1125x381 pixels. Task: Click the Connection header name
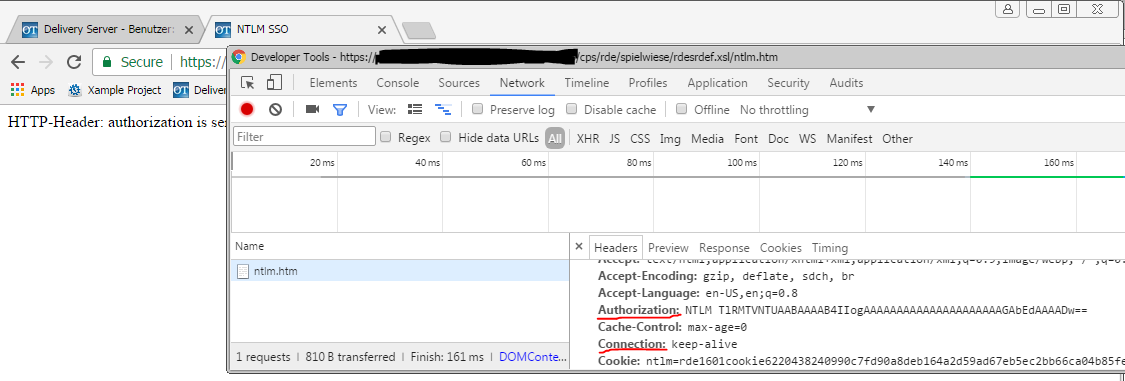click(633, 344)
